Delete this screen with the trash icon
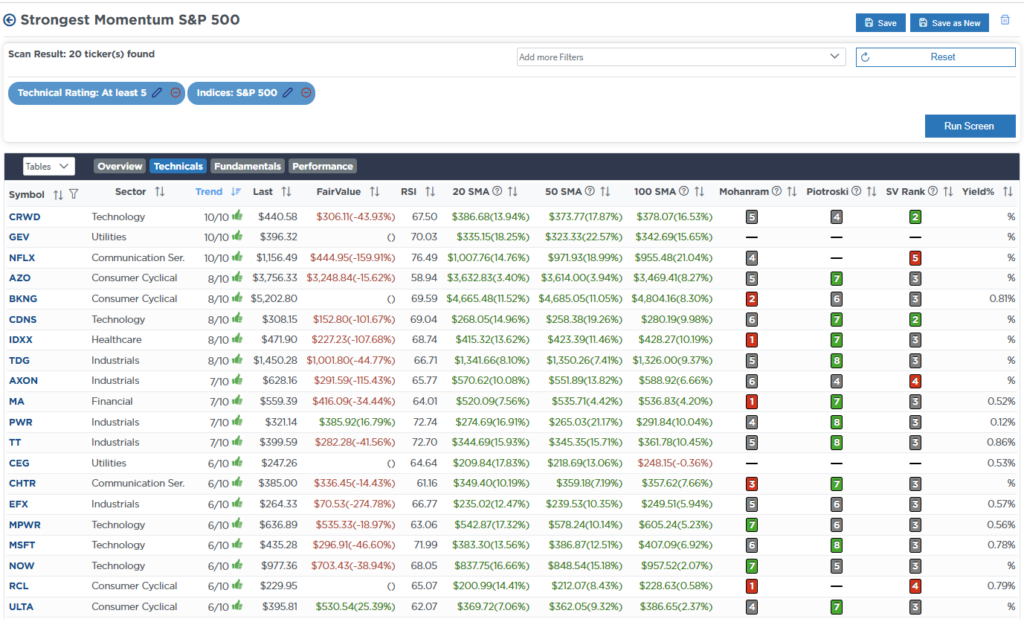The height and width of the screenshot is (619, 1024). pyautogui.click(x=1005, y=20)
